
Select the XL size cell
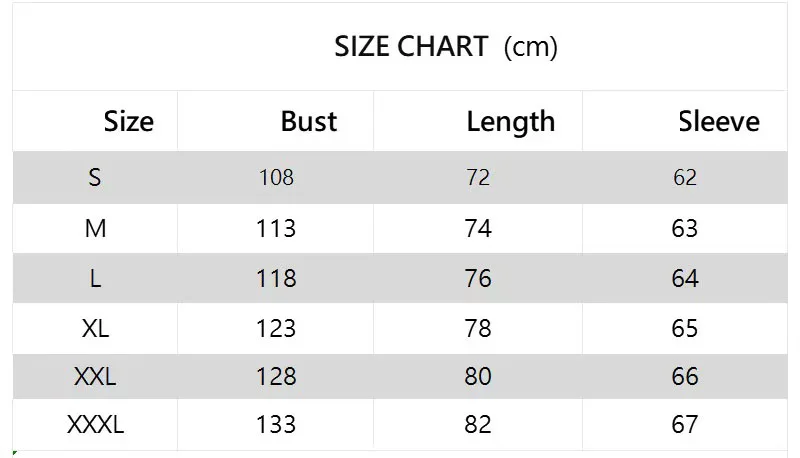(95, 328)
